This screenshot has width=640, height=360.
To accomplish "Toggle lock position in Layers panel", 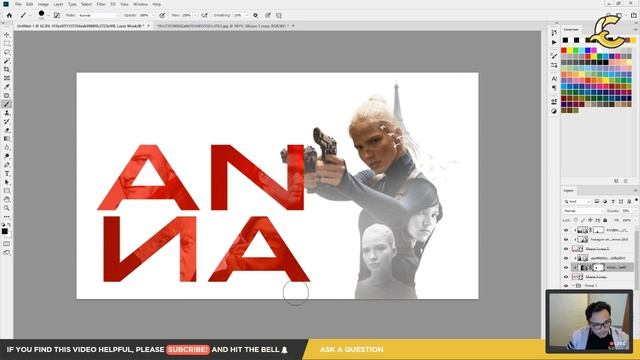I will (x=590, y=220).
